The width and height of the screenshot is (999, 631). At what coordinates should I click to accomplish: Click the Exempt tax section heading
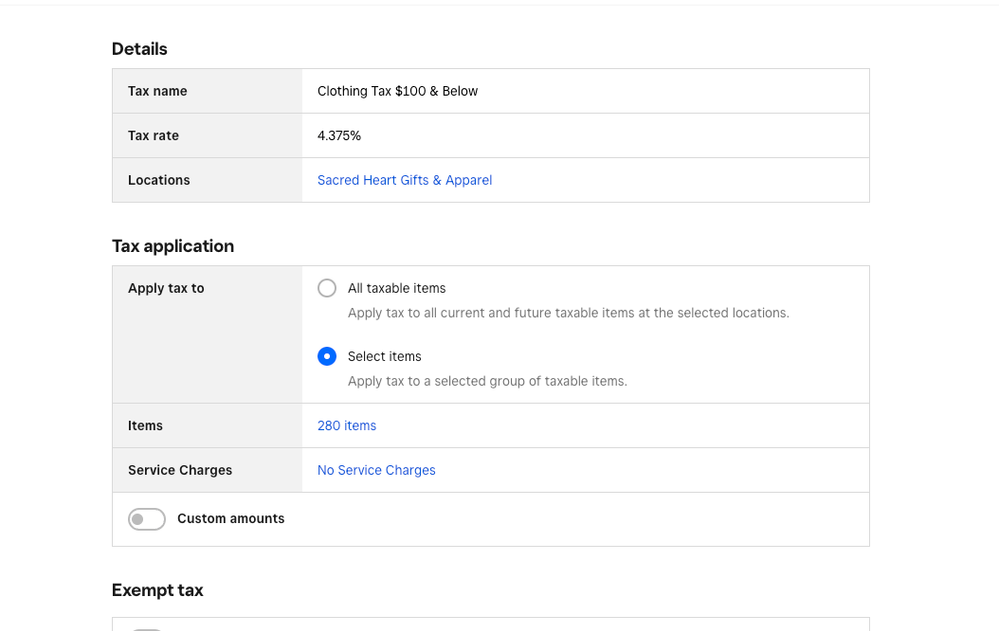tap(157, 590)
